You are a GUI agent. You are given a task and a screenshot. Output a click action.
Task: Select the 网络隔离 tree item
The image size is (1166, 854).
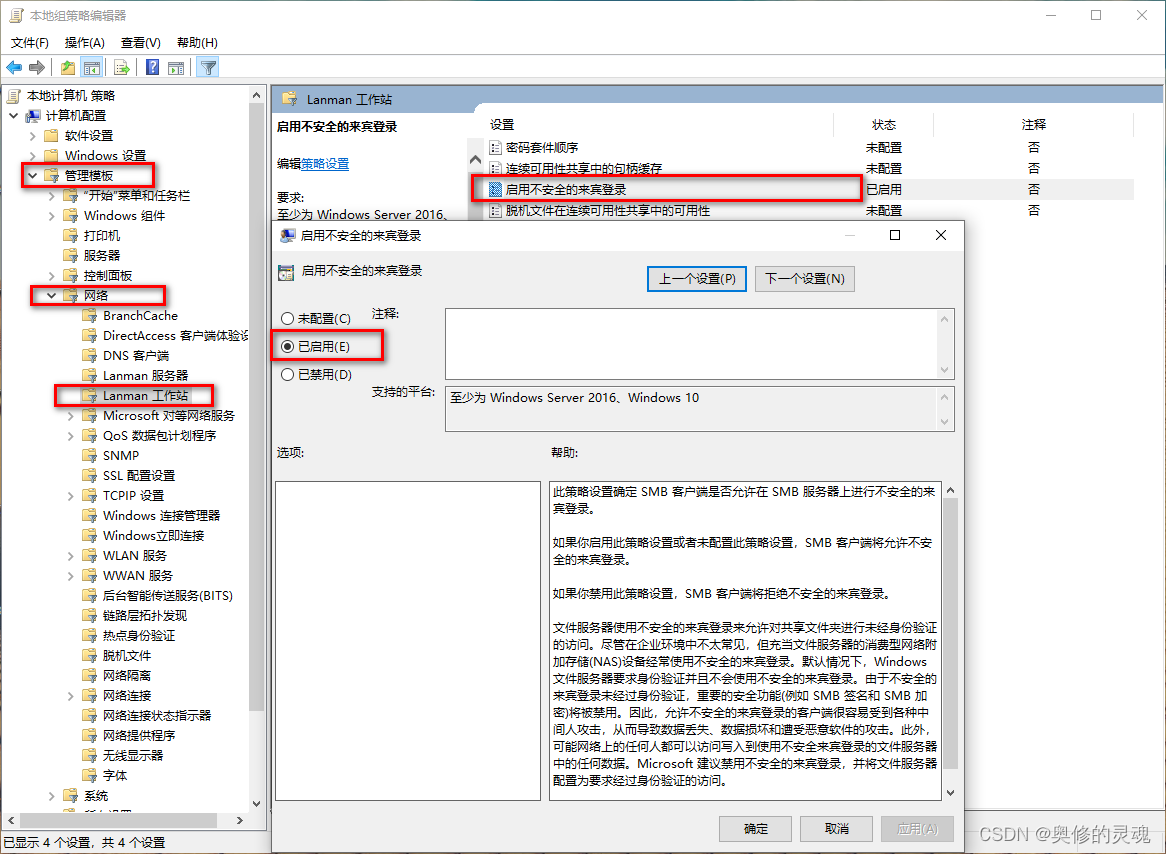tap(126, 675)
